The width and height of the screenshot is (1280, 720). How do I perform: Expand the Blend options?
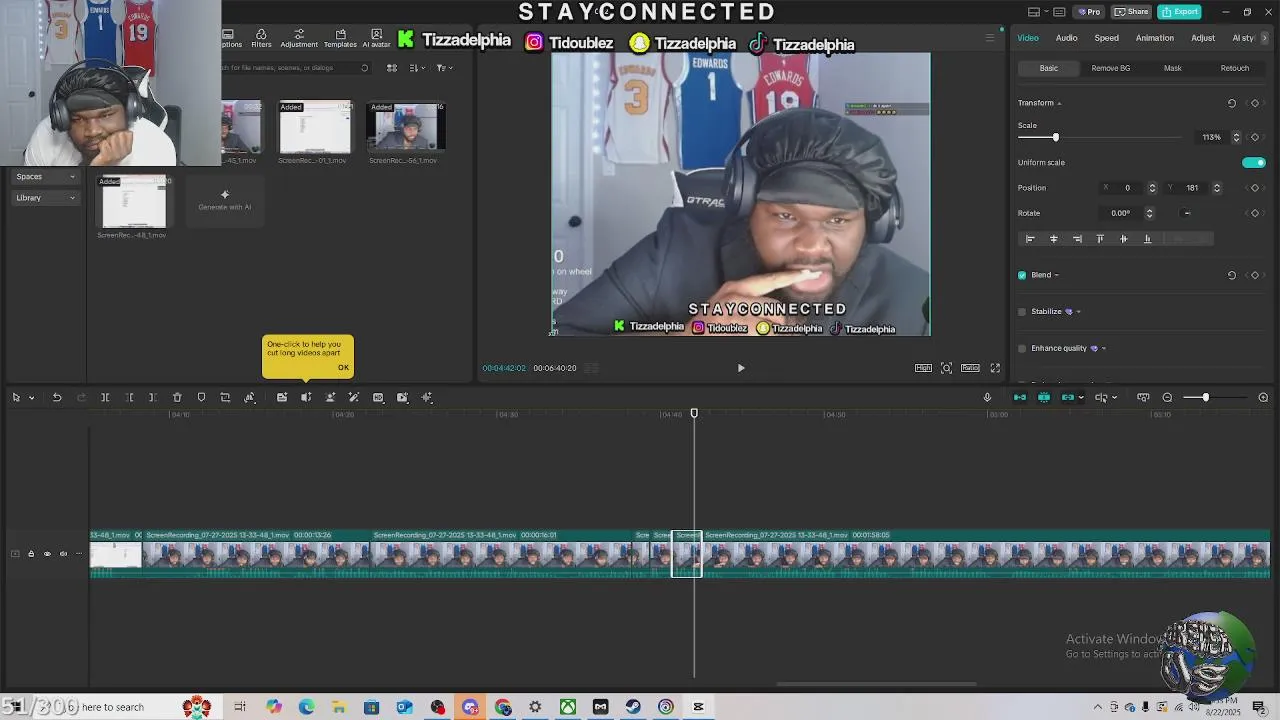[1056, 275]
